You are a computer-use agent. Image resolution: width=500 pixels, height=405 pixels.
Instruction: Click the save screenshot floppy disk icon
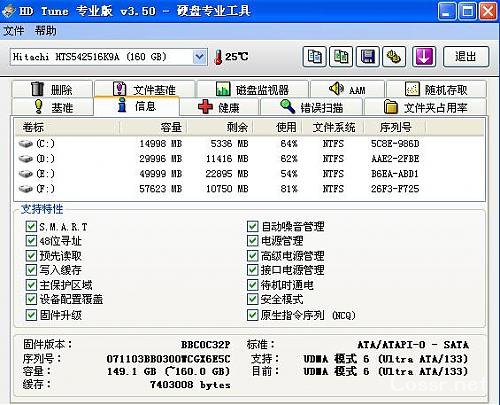[367, 57]
